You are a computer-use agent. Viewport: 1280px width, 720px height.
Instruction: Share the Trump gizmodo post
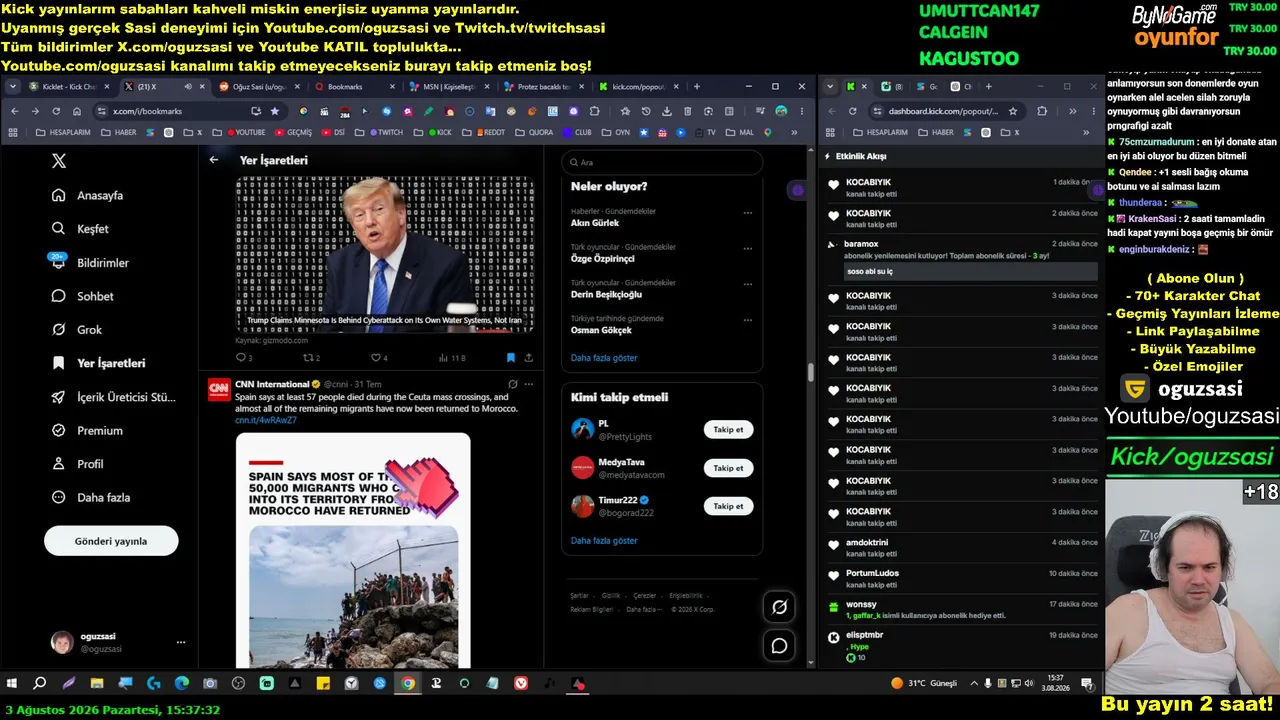tap(528, 357)
